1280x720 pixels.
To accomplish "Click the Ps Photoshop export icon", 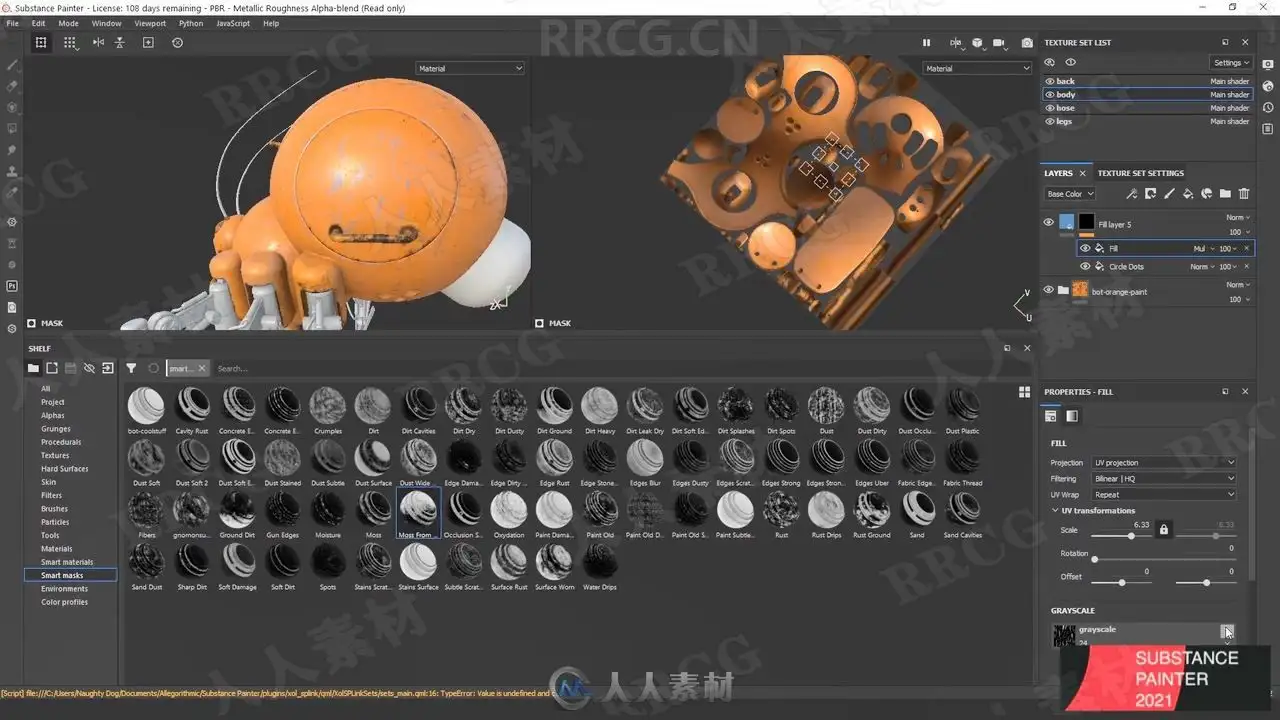I will [12, 286].
